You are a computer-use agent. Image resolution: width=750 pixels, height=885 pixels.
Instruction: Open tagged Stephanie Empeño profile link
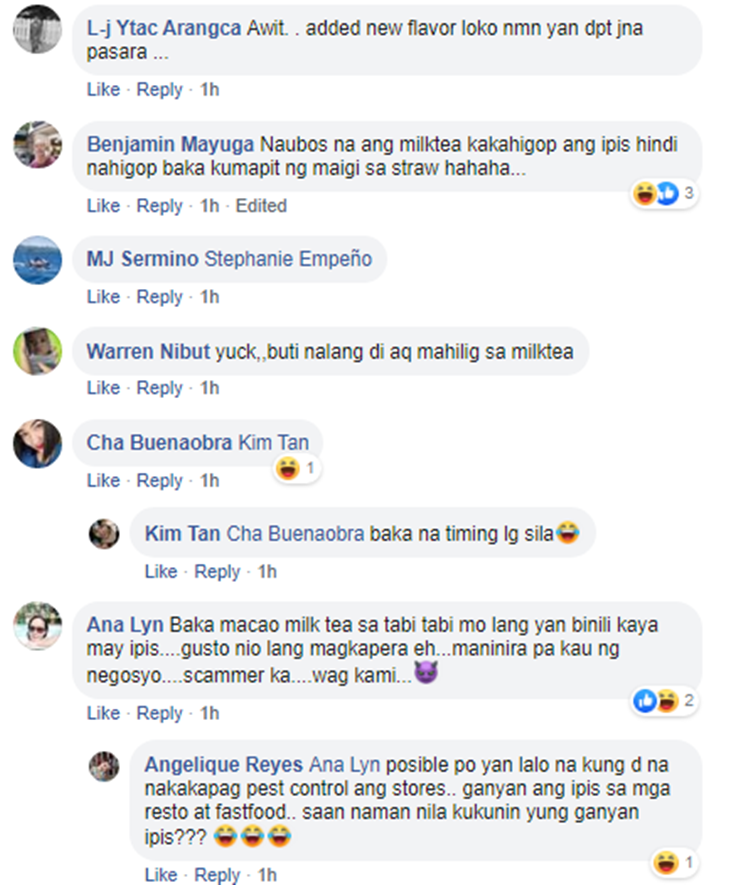tap(288, 259)
